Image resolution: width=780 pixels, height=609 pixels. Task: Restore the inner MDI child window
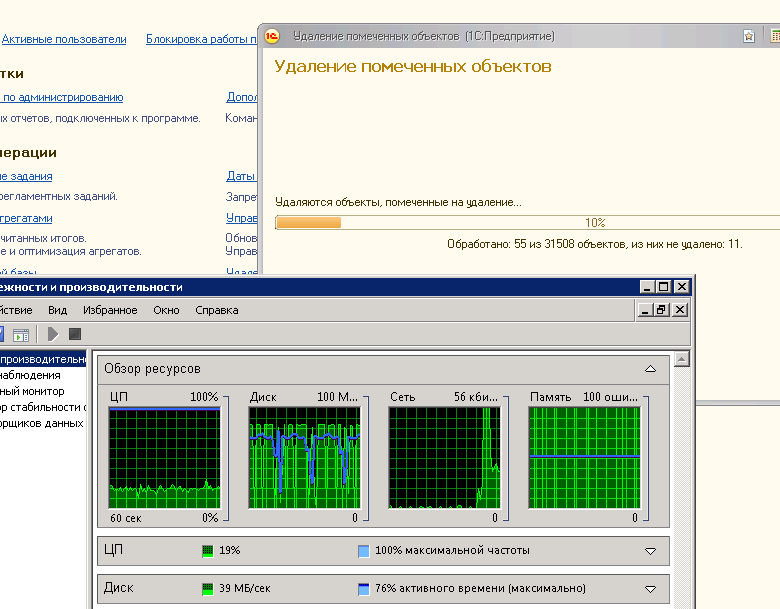coord(661,310)
